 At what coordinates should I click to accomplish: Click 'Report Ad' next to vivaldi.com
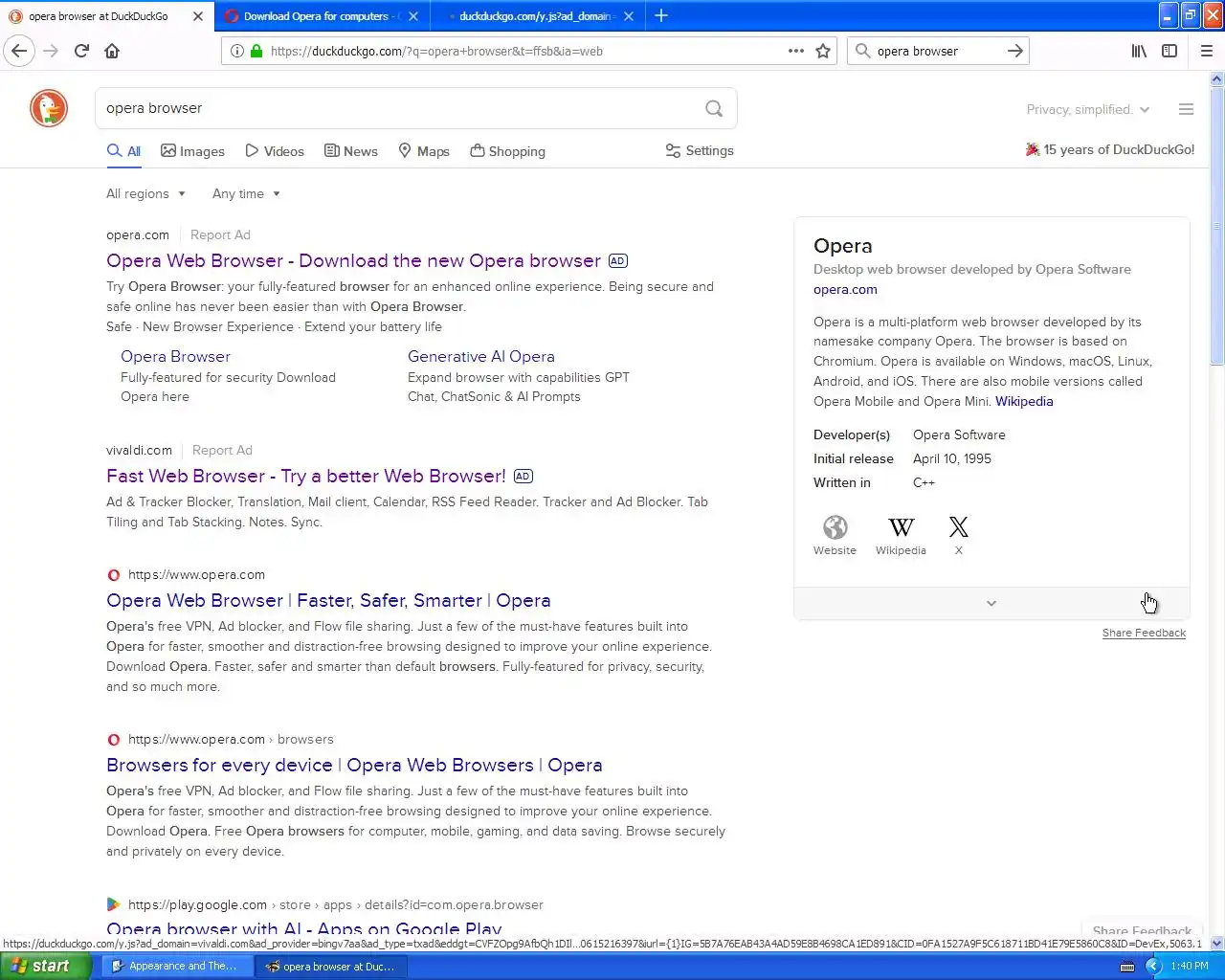click(x=222, y=450)
